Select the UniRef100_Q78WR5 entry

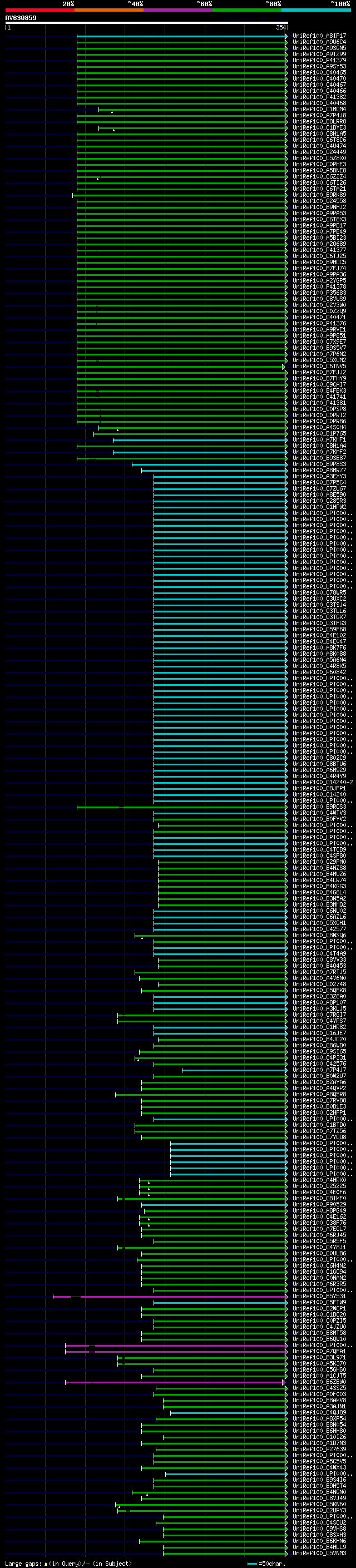tap(319, 593)
